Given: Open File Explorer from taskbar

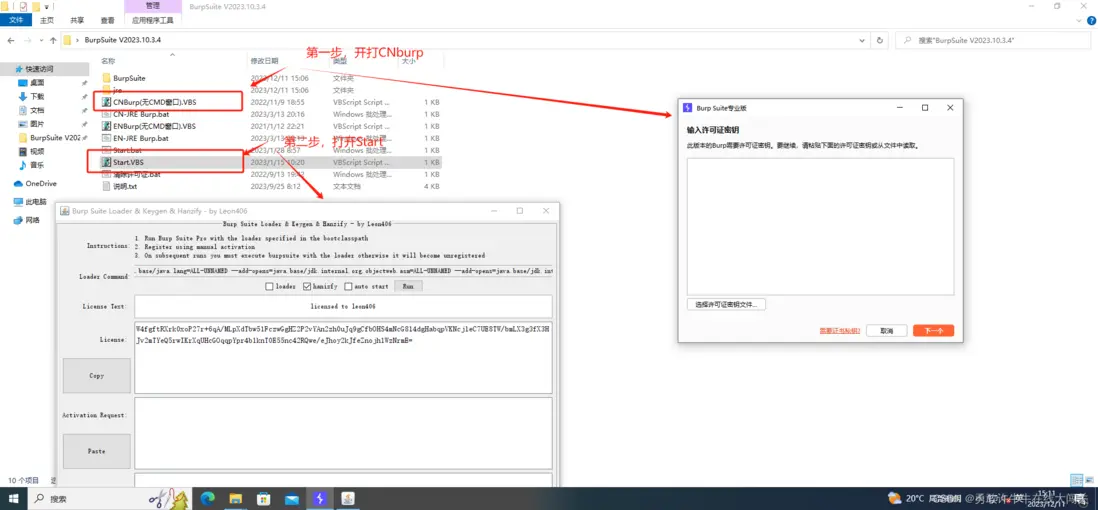Looking at the screenshot, I should [x=235, y=499].
